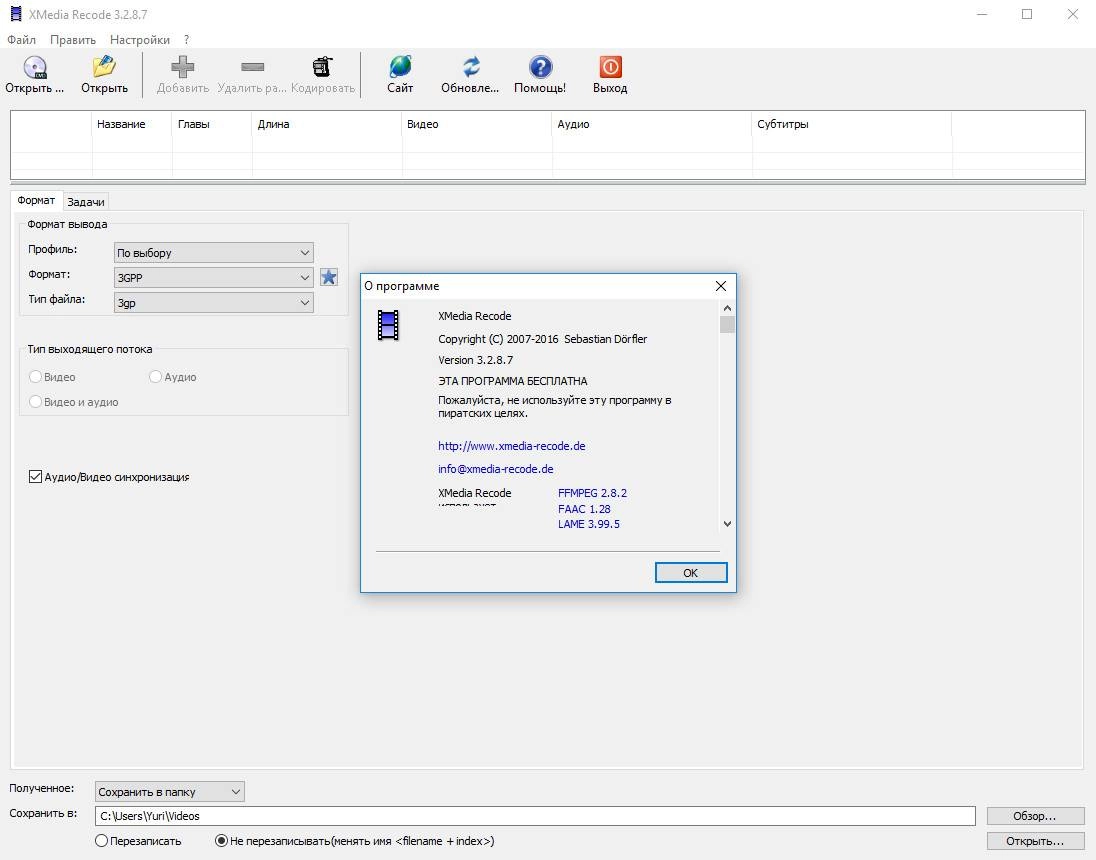Select the Видео и аудио radio button

[36, 402]
